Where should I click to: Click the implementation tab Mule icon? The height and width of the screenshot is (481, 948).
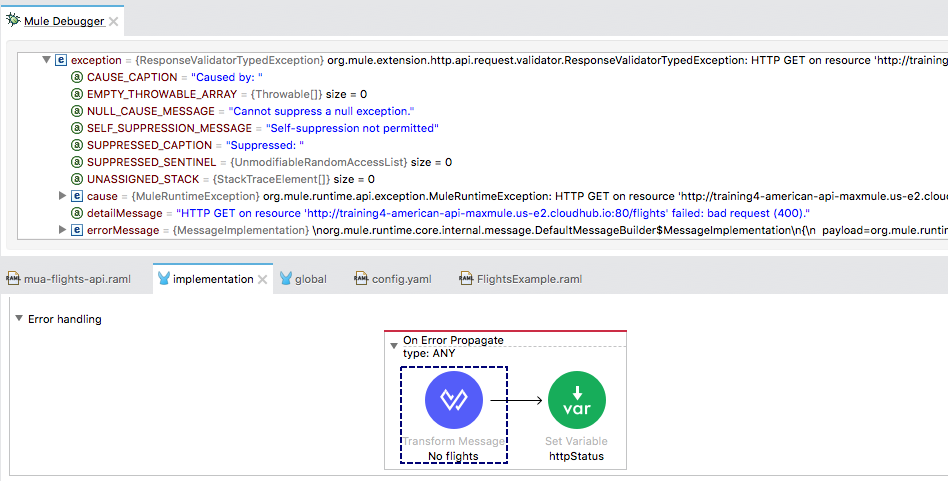(x=163, y=278)
